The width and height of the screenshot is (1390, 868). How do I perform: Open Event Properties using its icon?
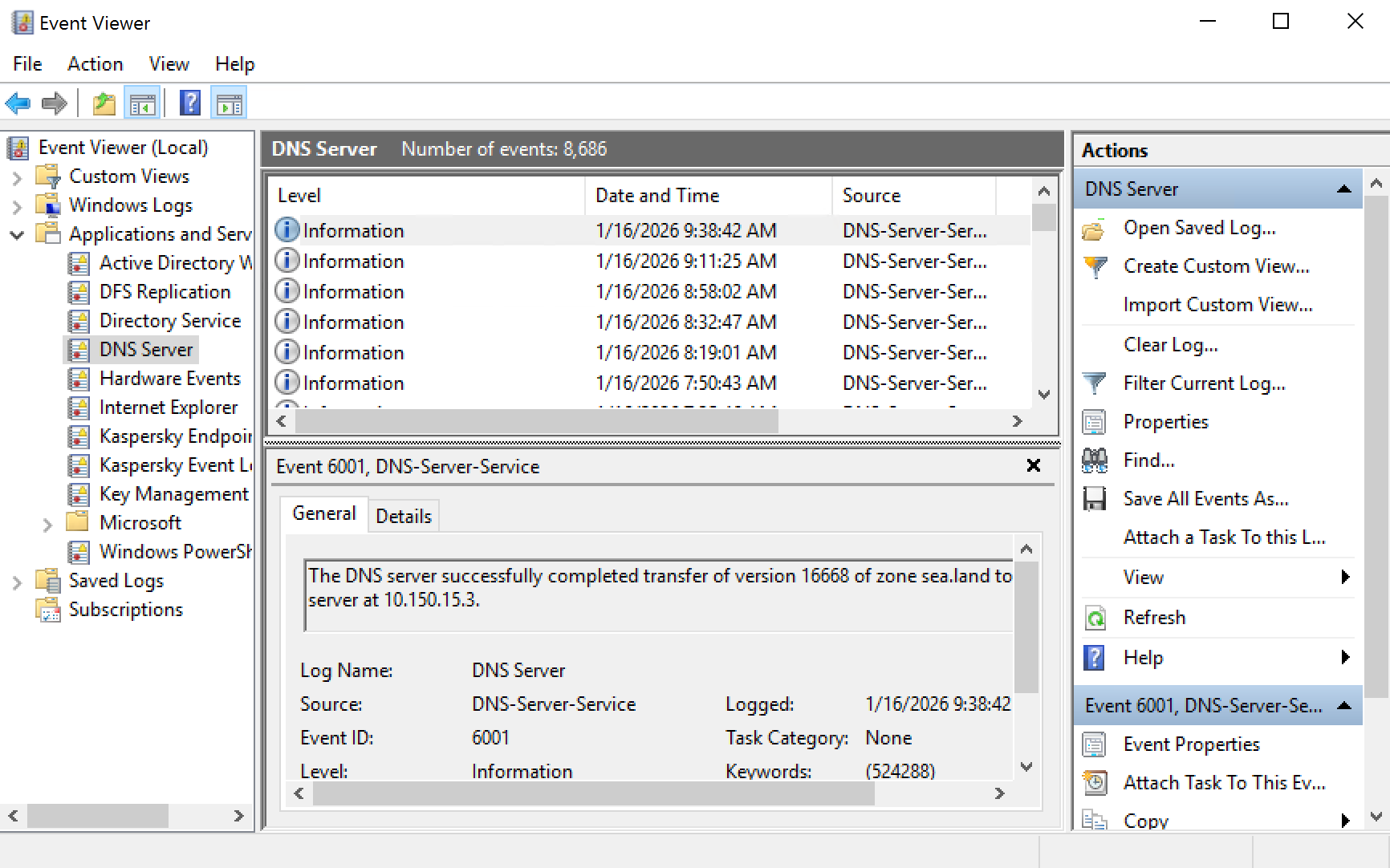pos(1095,744)
